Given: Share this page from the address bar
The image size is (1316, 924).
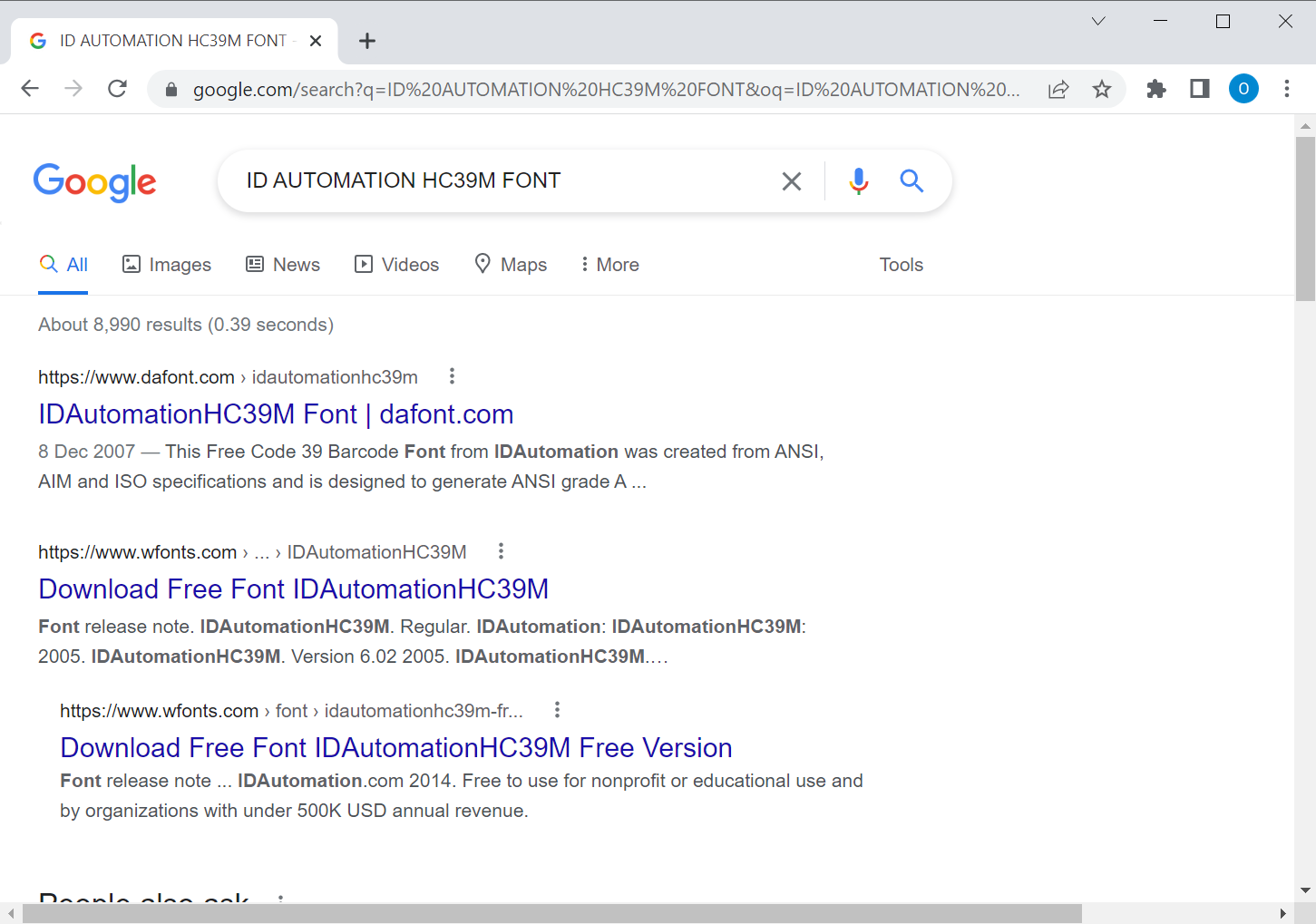Looking at the screenshot, I should [x=1058, y=89].
